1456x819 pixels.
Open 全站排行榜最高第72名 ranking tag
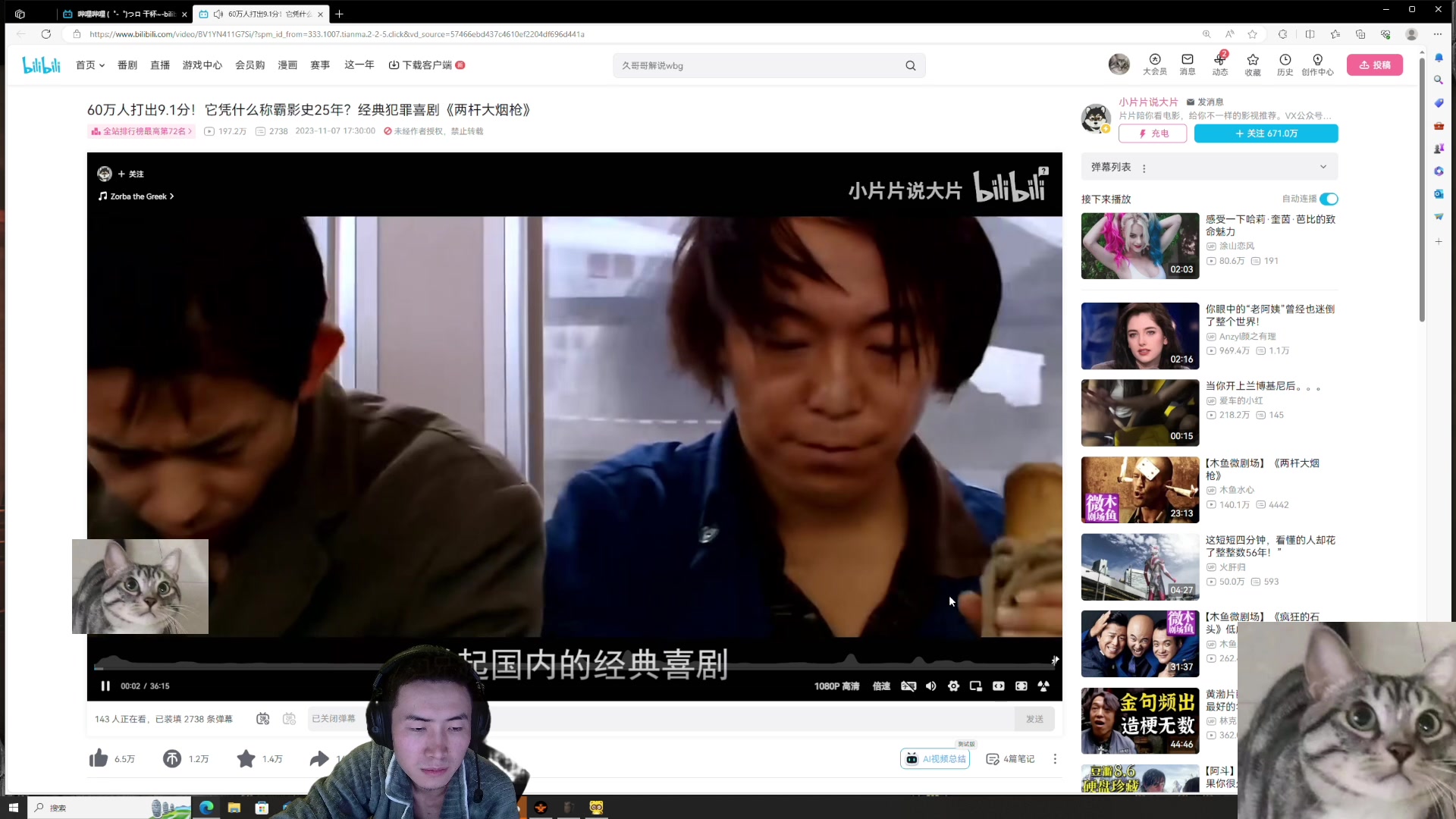(x=141, y=131)
